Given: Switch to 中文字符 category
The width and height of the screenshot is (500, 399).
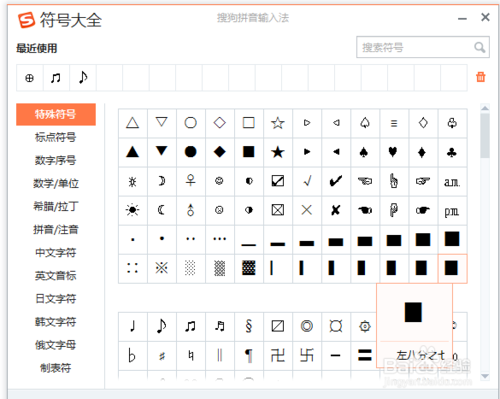Looking at the screenshot, I should tap(56, 252).
